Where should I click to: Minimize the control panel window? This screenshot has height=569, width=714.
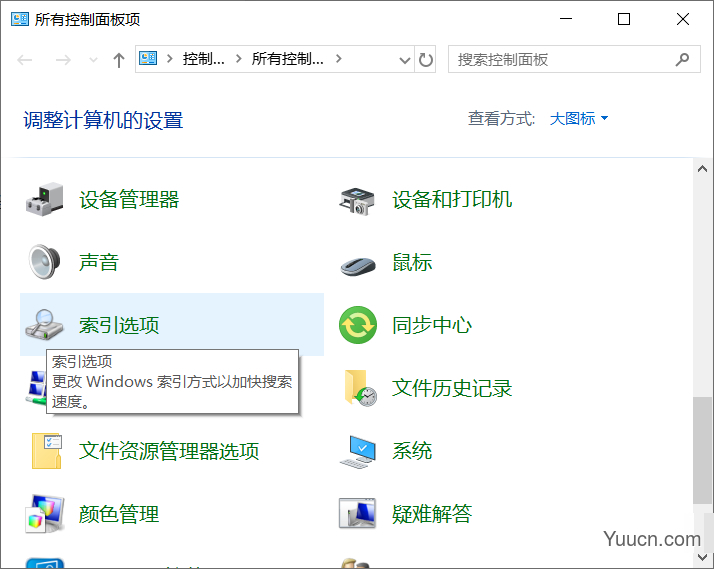coord(566,19)
